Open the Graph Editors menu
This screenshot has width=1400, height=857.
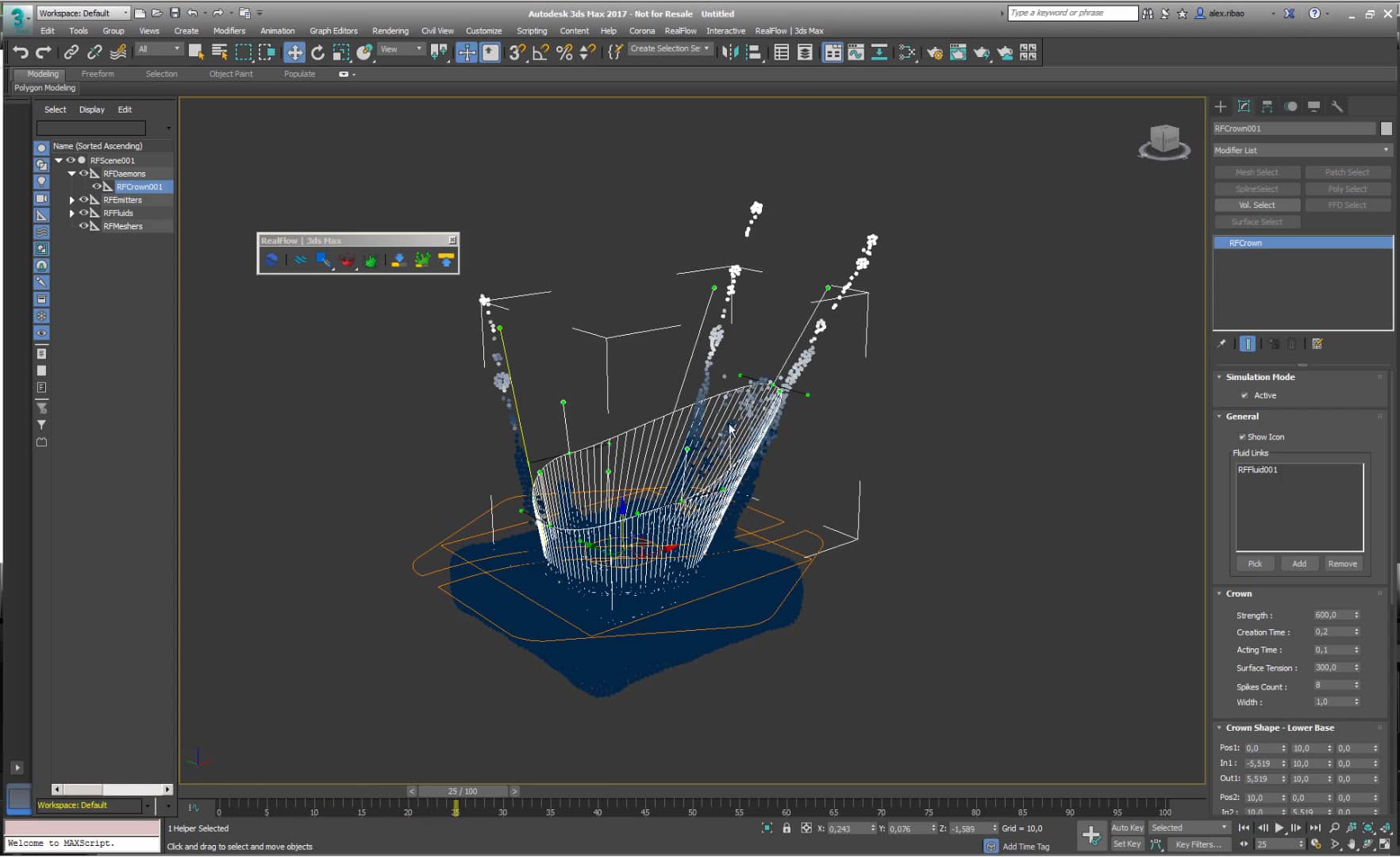(333, 31)
